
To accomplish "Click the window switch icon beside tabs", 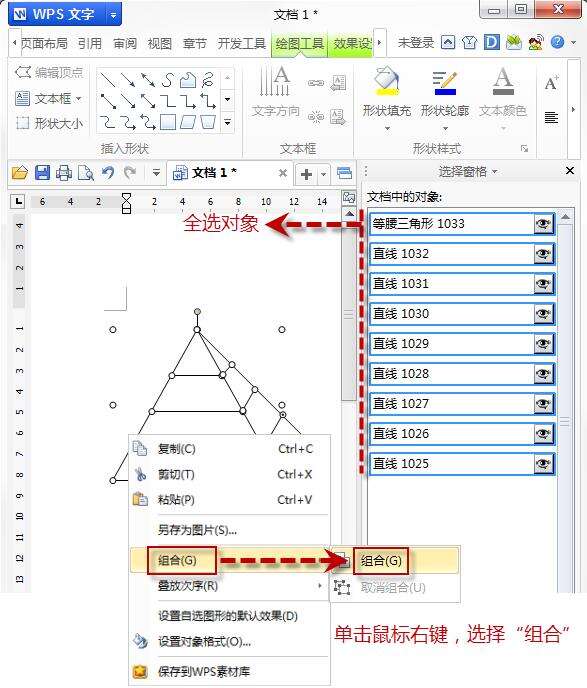I will 345,173.
